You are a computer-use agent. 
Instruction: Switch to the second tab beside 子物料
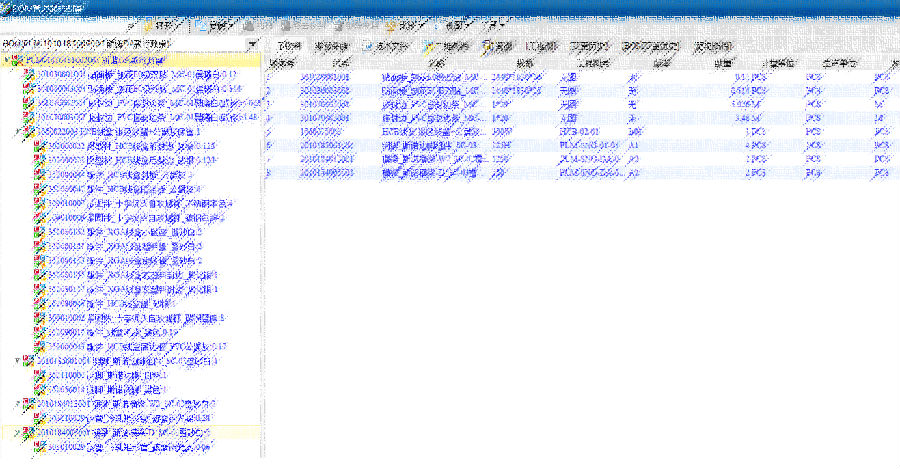click(332, 46)
